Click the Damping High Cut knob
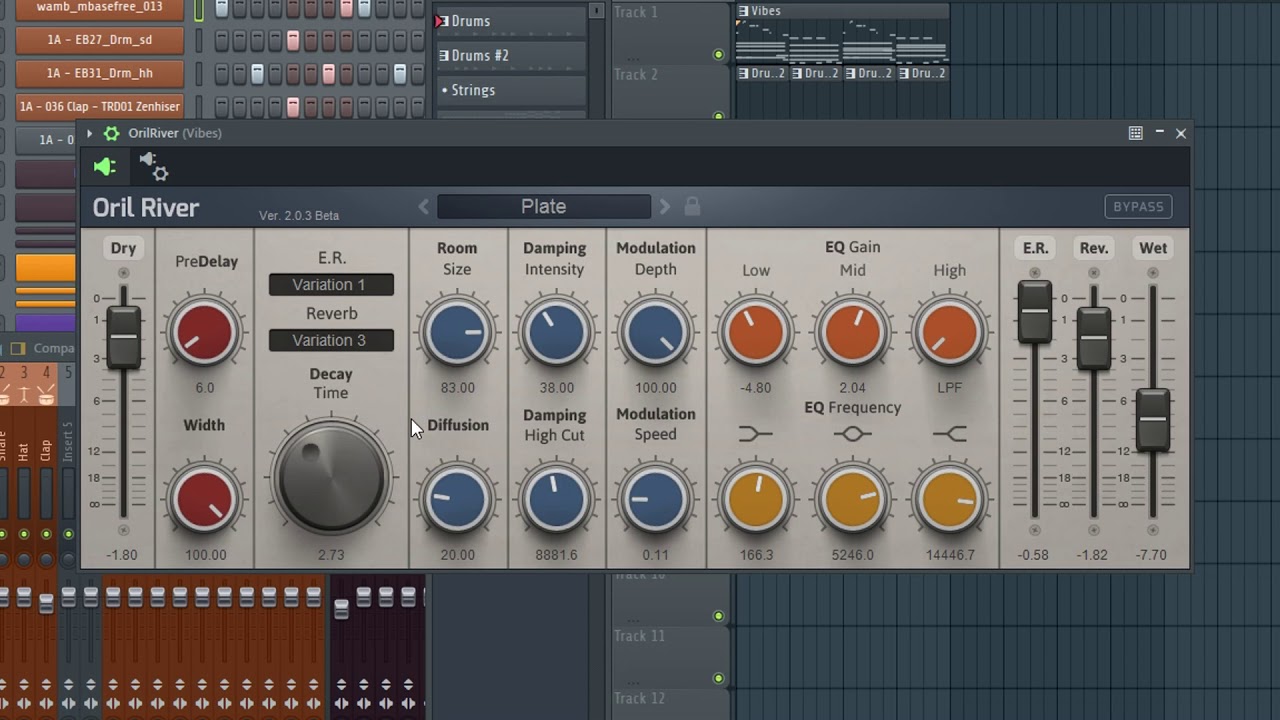Viewport: 1280px width, 720px height. pyautogui.click(x=556, y=499)
